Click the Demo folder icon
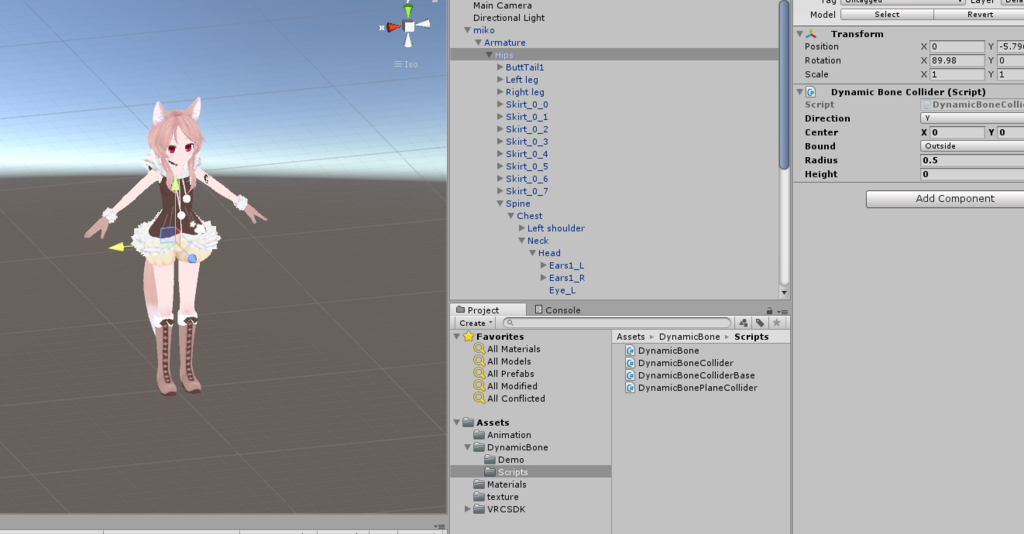 tap(490, 460)
